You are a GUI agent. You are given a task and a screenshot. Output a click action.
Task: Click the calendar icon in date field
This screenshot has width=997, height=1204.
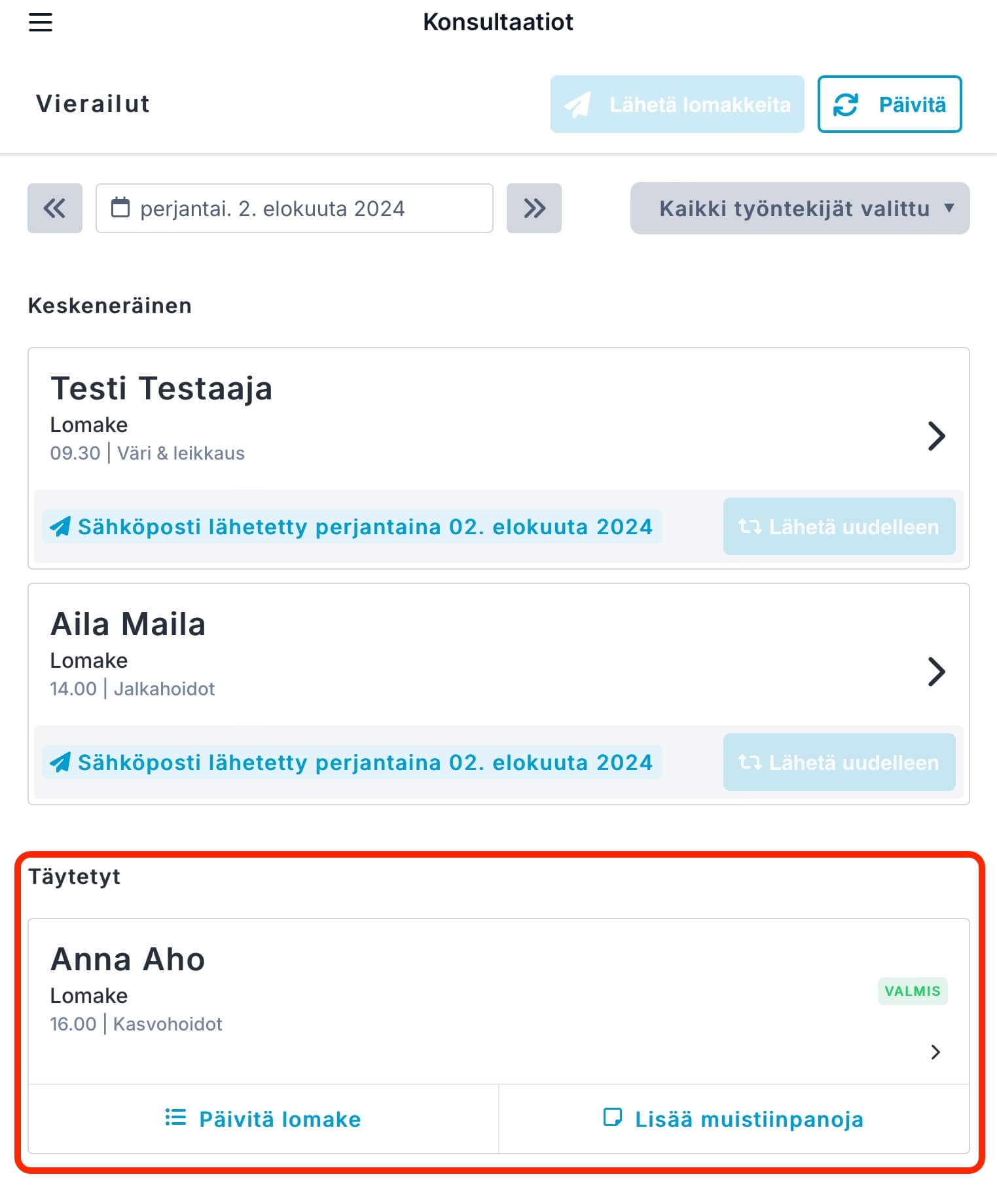120,208
